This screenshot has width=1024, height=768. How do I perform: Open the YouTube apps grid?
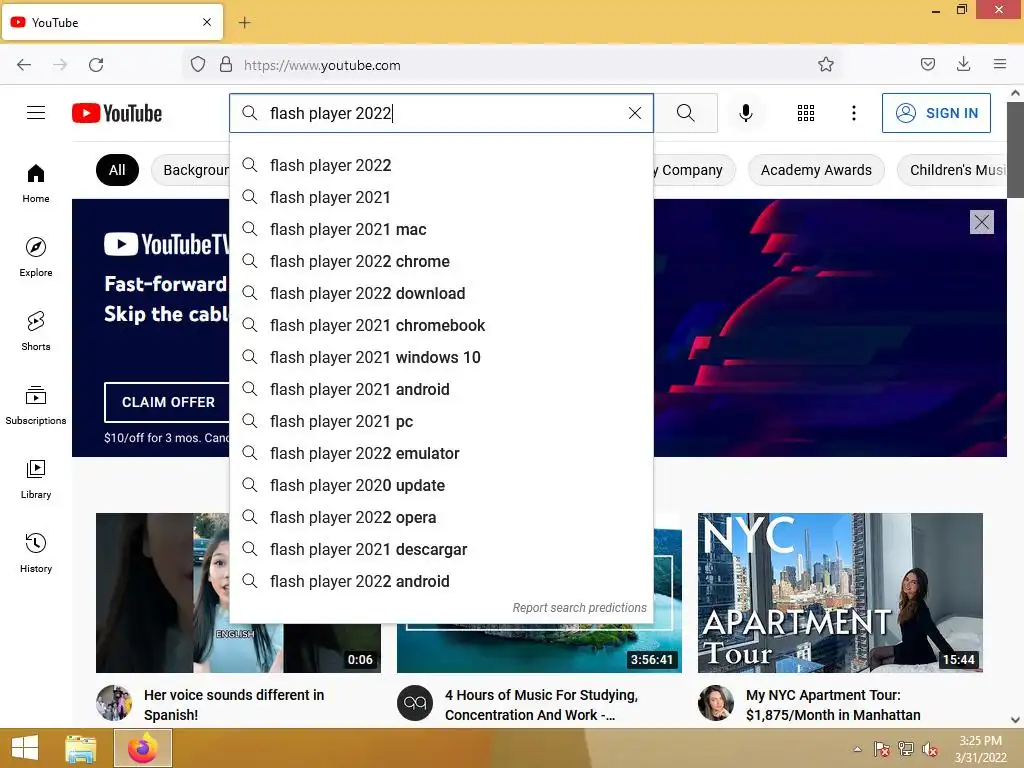806,113
